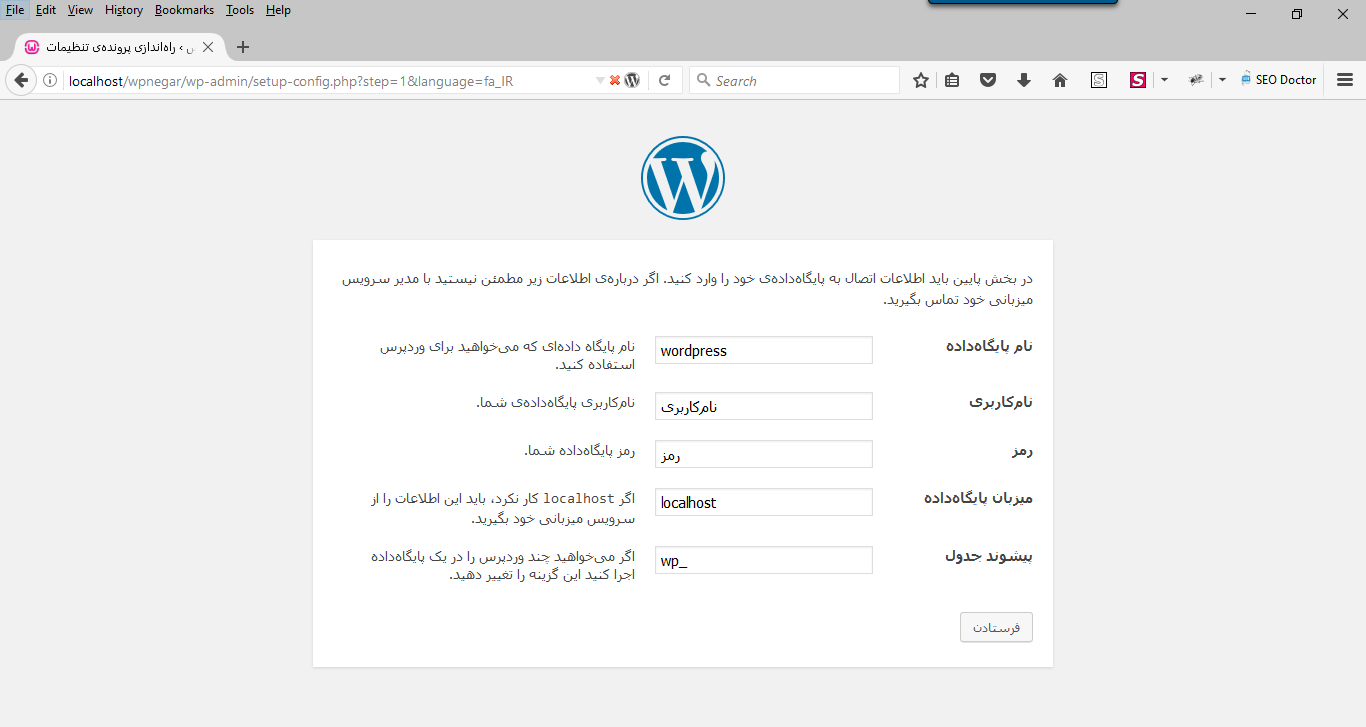The width and height of the screenshot is (1366, 727).
Task: Click the WAMP favicon on the tab
Action: pyautogui.click(x=32, y=47)
